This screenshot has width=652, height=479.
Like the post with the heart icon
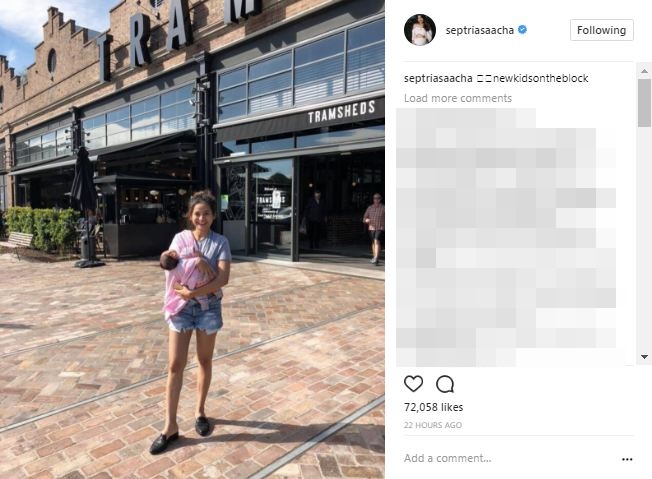(413, 384)
